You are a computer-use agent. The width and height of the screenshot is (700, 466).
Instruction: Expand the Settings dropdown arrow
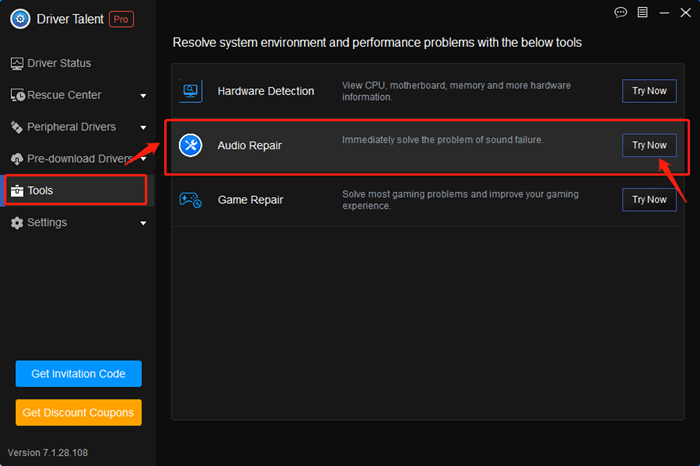[143, 223]
